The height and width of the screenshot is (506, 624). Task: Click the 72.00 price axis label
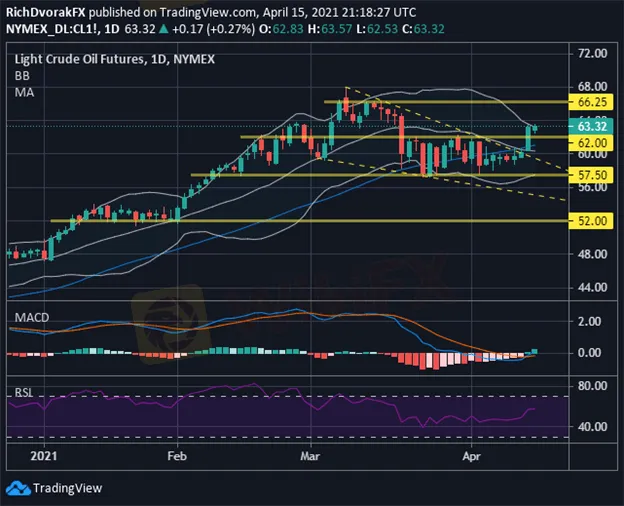pos(593,52)
